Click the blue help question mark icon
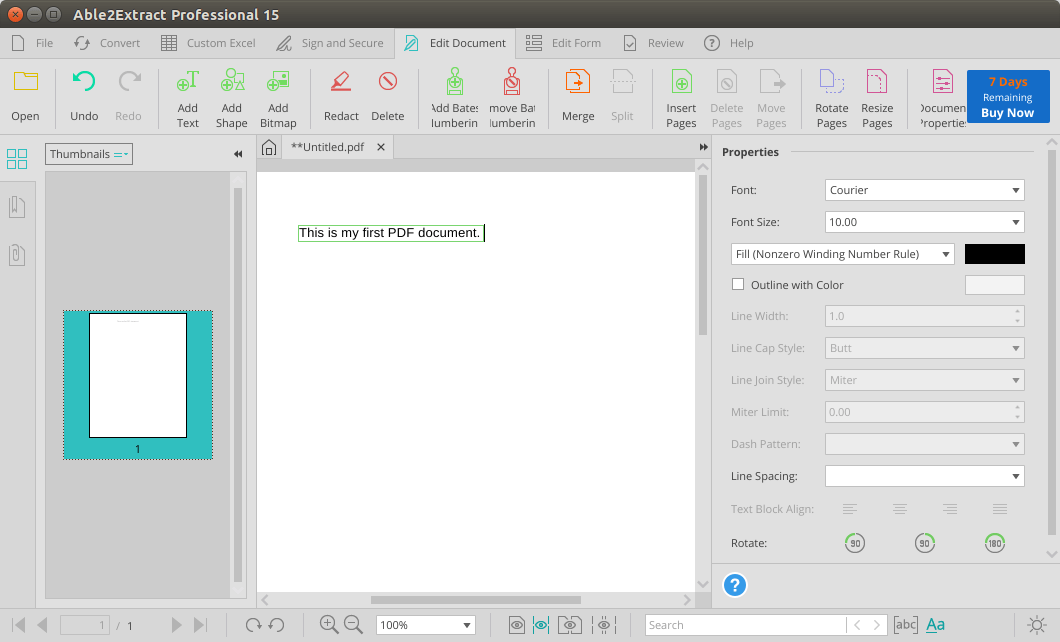This screenshot has width=1060, height=642. (x=735, y=585)
